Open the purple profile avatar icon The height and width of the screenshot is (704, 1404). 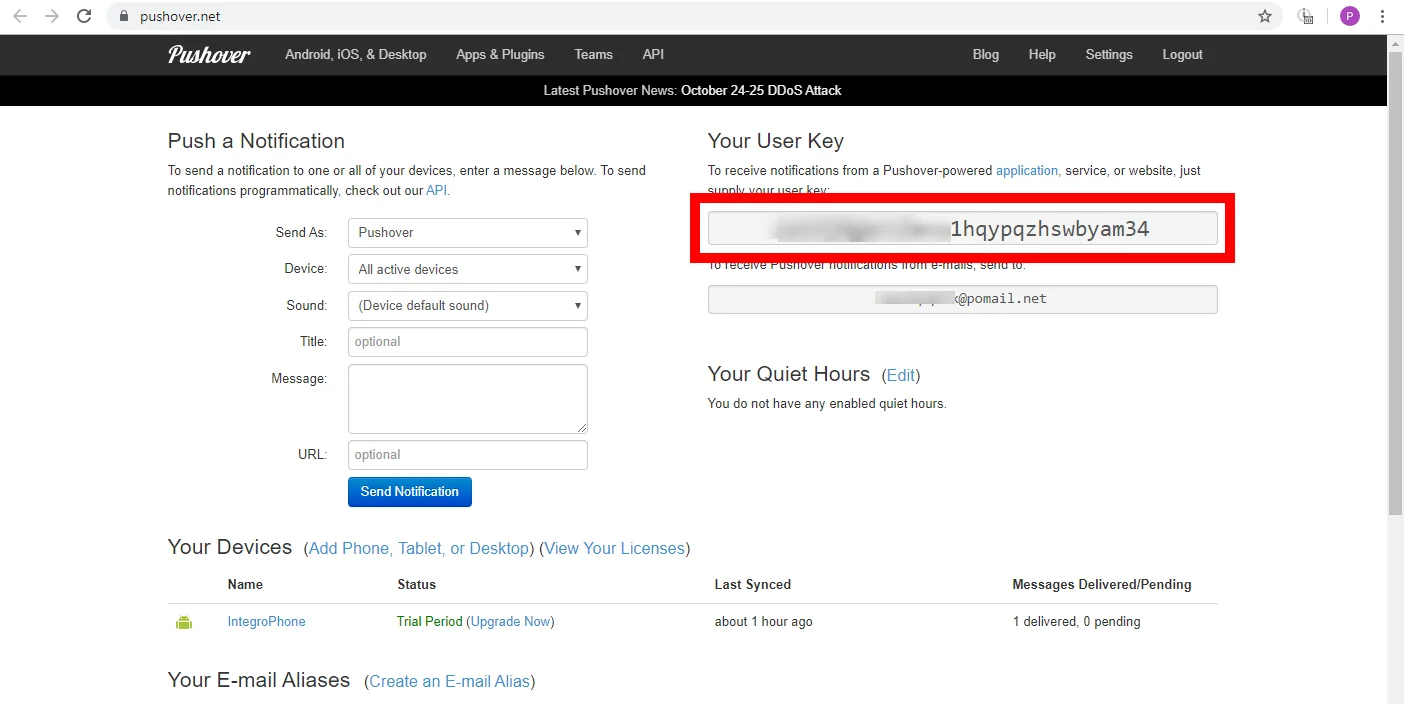pyautogui.click(x=1350, y=16)
